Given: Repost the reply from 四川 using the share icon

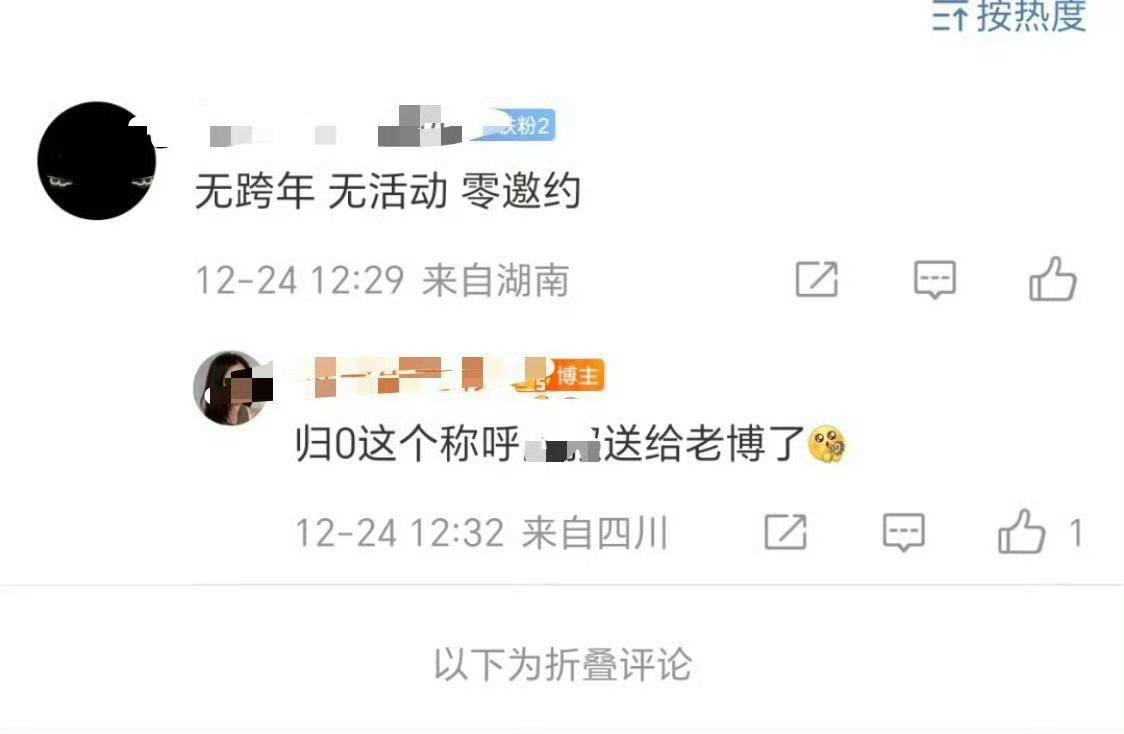Looking at the screenshot, I should [786, 532].
